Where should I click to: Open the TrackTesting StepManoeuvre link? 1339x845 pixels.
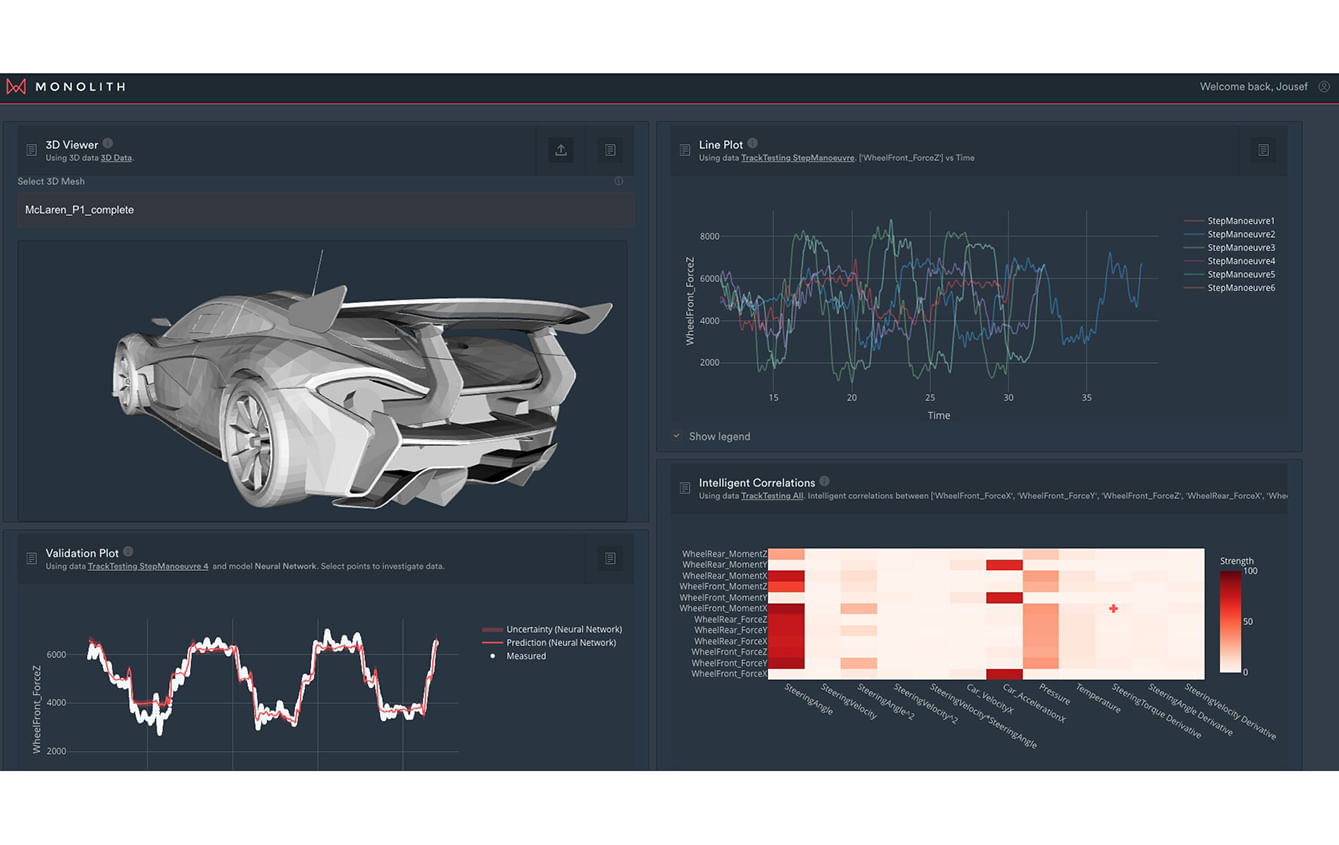(x=797, y=158)
